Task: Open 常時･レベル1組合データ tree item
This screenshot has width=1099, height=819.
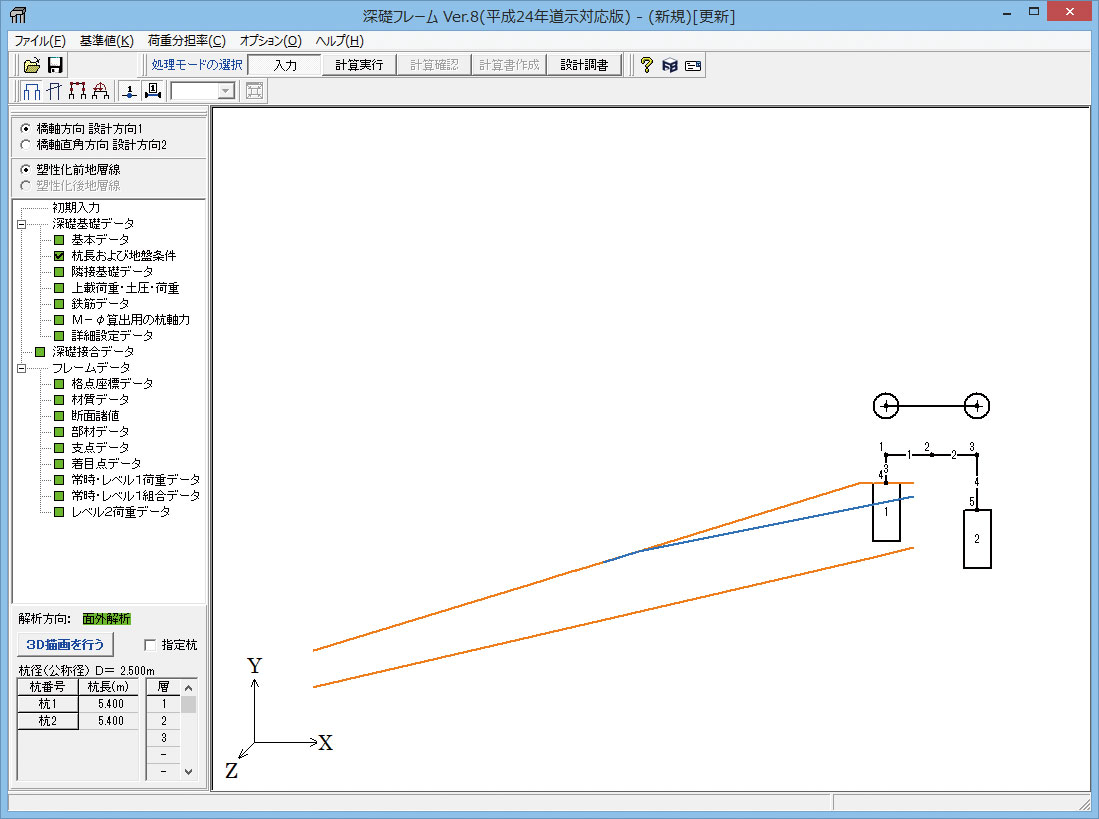Action: 135,496
